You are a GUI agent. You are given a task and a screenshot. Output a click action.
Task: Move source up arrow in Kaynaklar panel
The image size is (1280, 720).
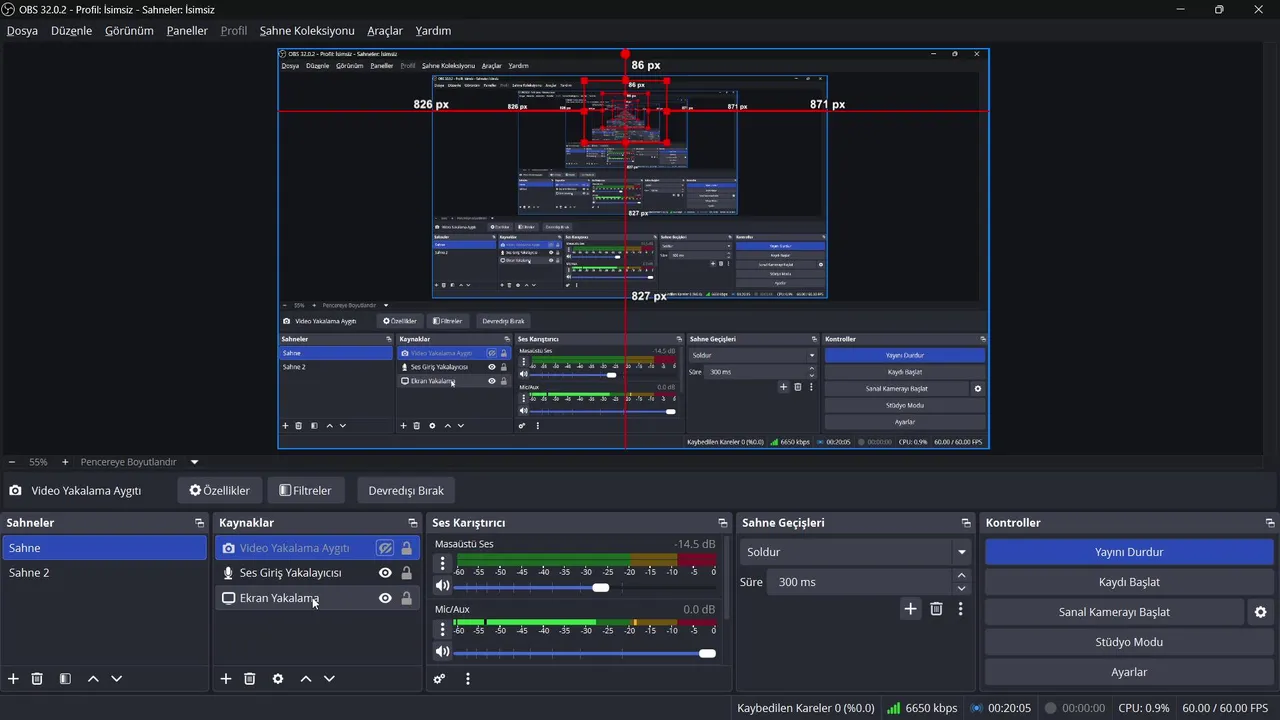point(306,678)
